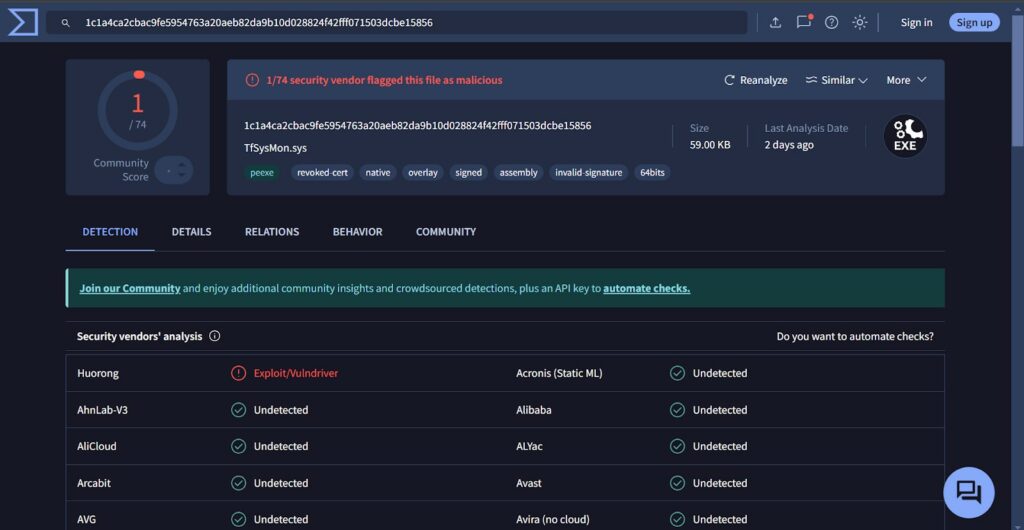Switch to the Details tab
Screen dimensions: 1024x530
[191, 232]
